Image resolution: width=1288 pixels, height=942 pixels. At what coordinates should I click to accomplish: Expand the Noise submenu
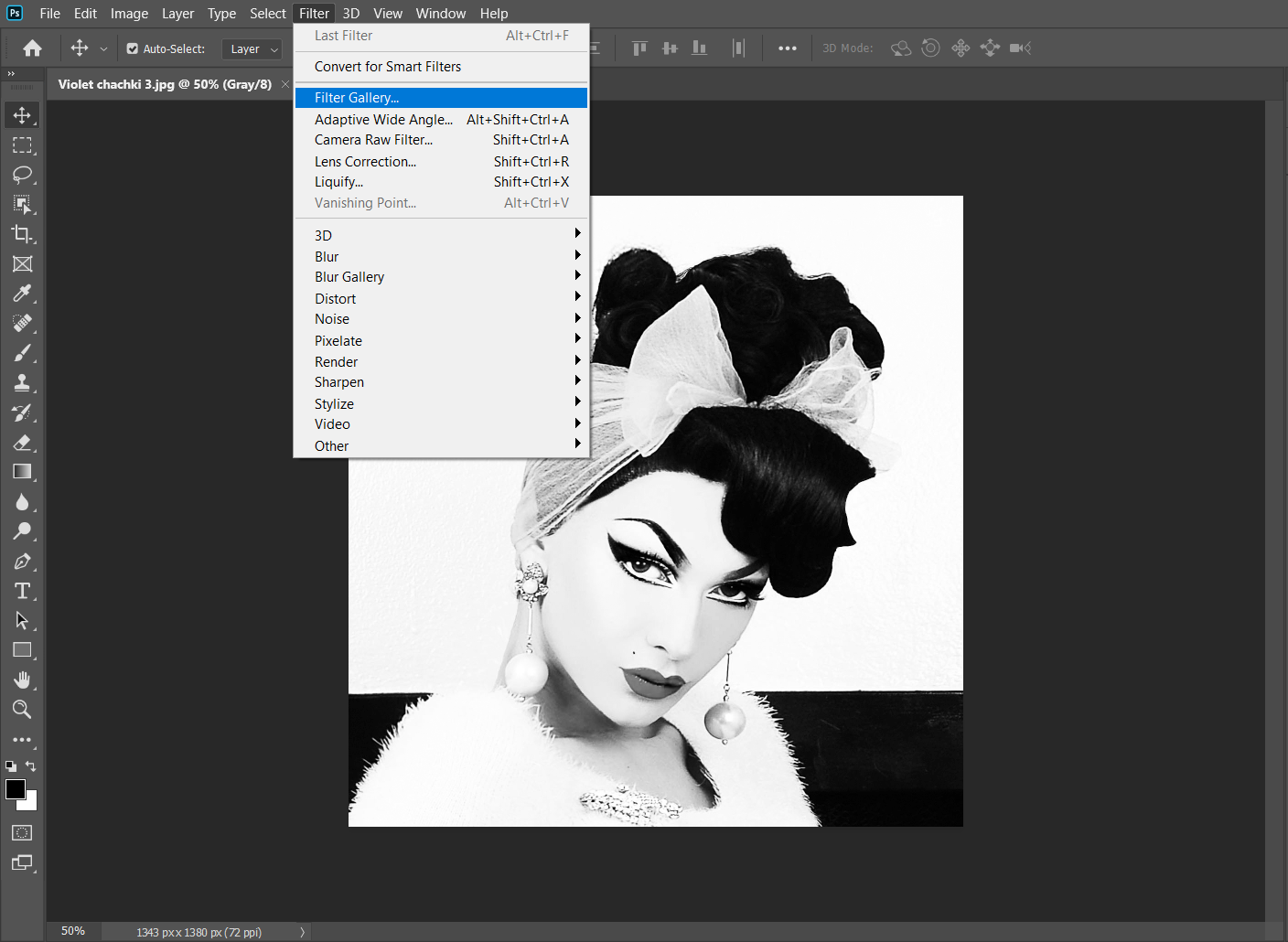click(x=441, y=319)
